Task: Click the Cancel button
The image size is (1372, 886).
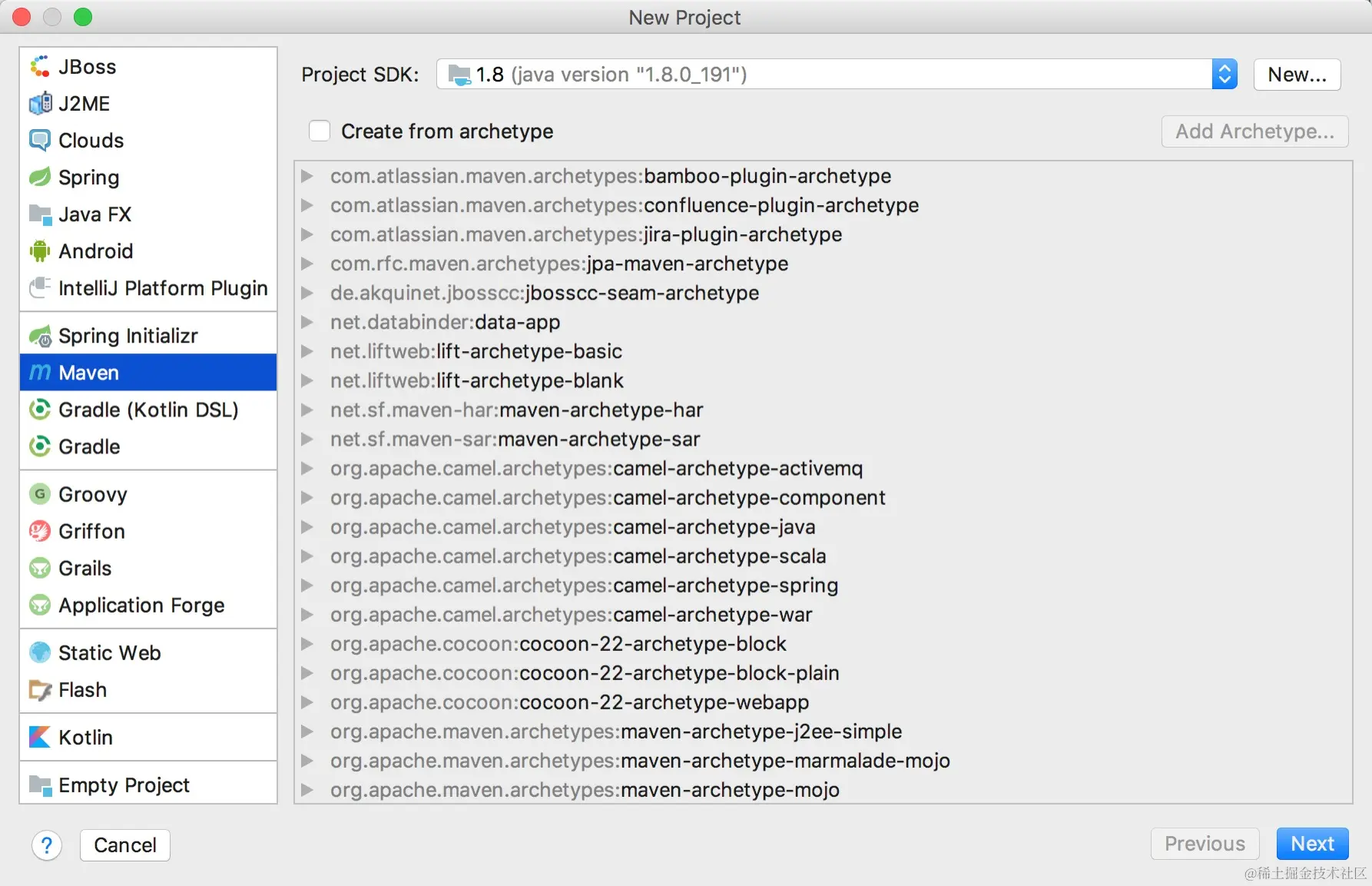Action: coord(125,845)
